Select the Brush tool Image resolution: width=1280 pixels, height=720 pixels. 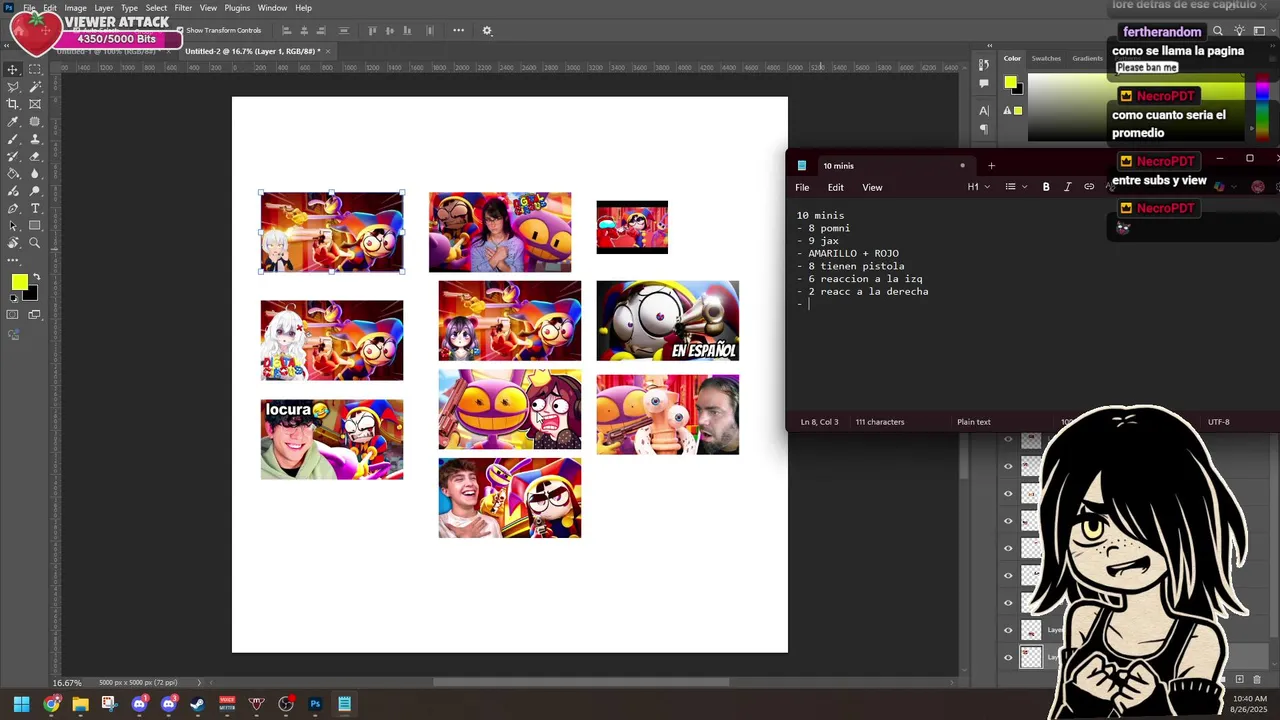pyautogui.click(x=13, y=139)
